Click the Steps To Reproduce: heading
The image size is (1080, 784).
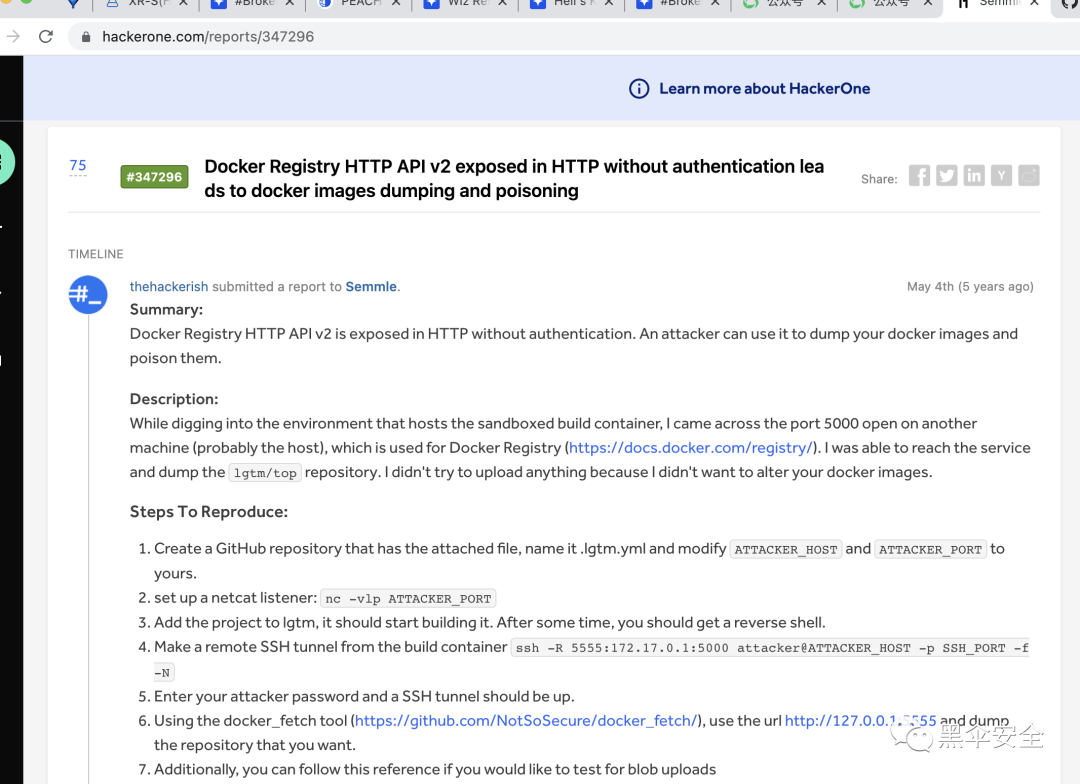(x=209, y=512)
